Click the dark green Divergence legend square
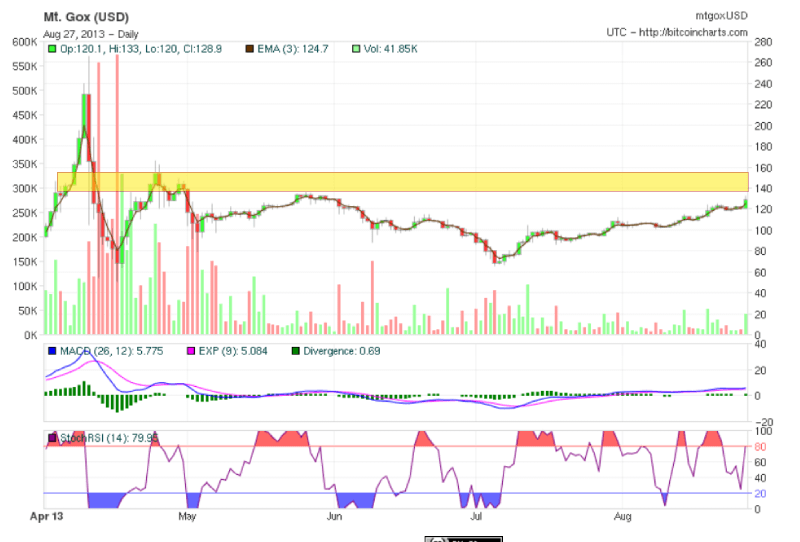This screenshot has height=542, width=800. (295, 351)
